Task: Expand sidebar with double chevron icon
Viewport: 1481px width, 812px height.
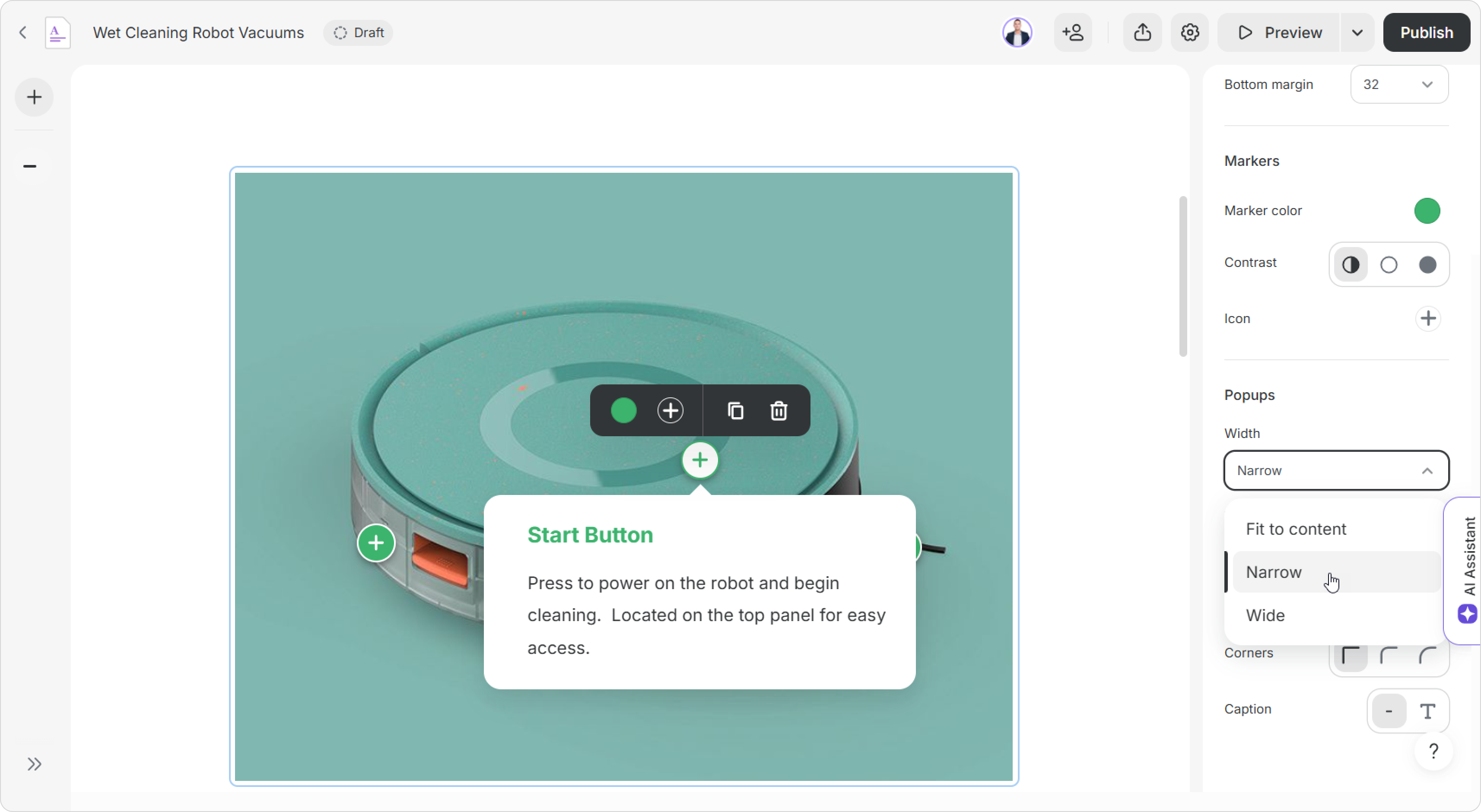Action: (35, 764)
